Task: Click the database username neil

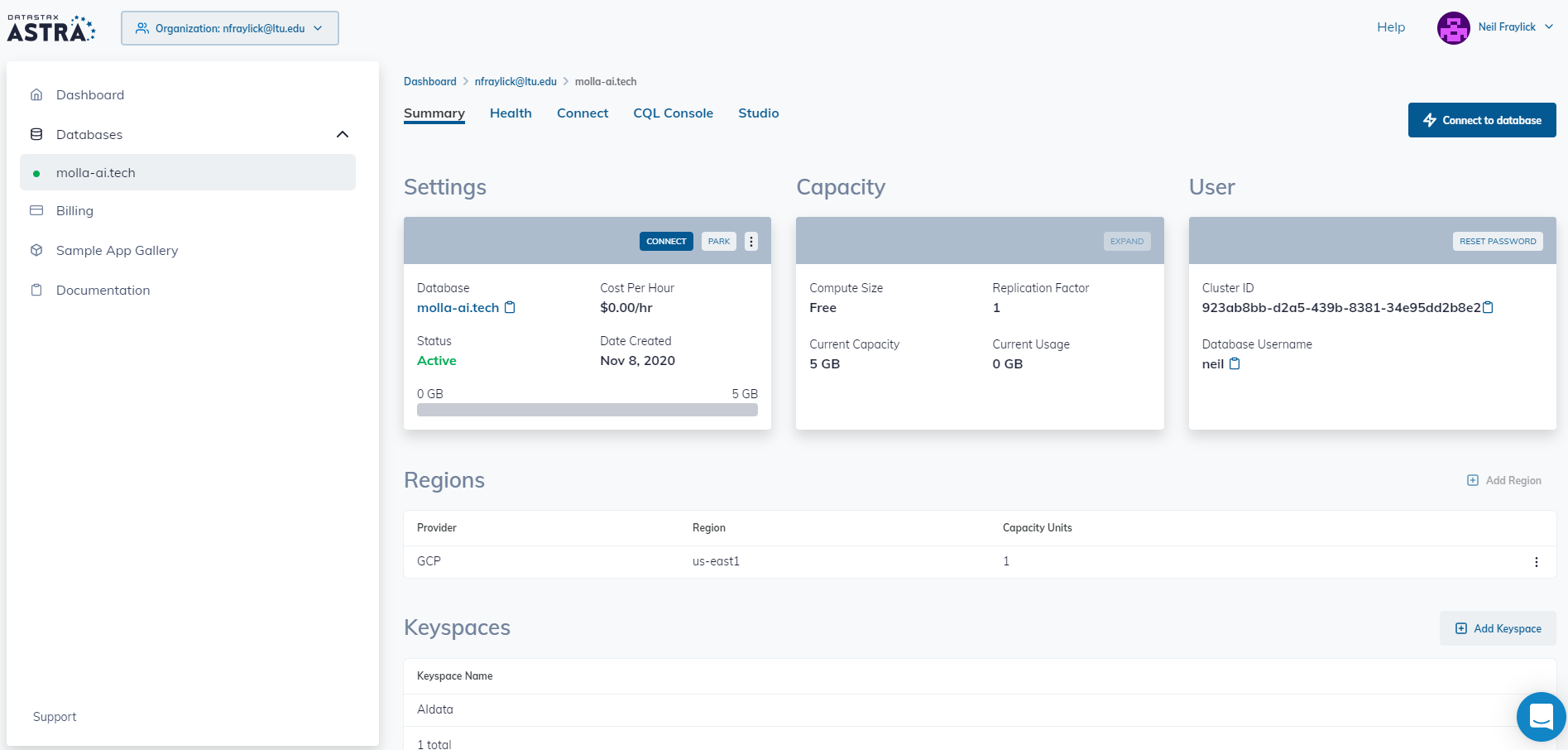Action: (1213, 363)
